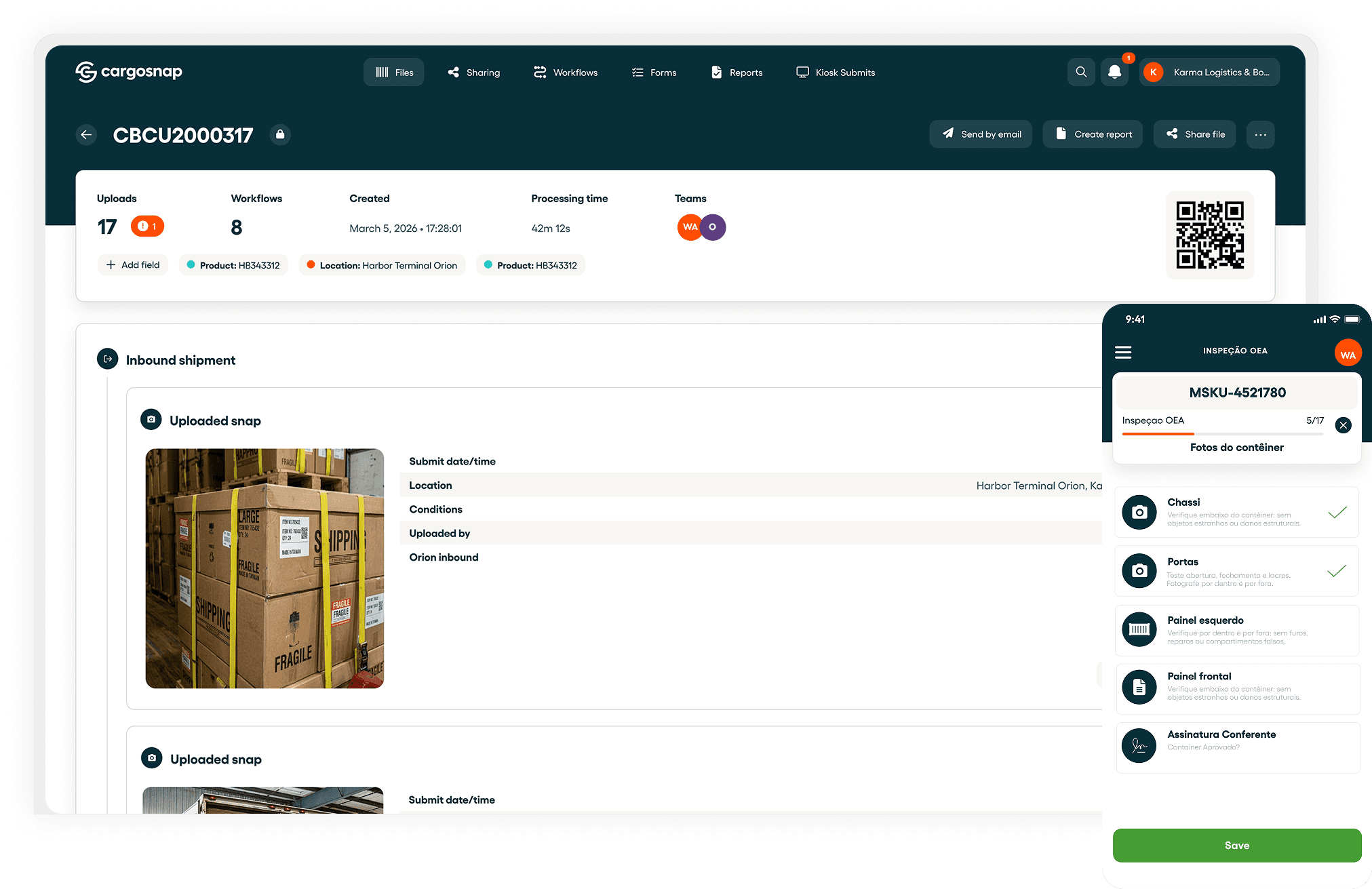Click the Conditions row label
This screenshot has height=889, width=1372.
(x=435, y=509)
